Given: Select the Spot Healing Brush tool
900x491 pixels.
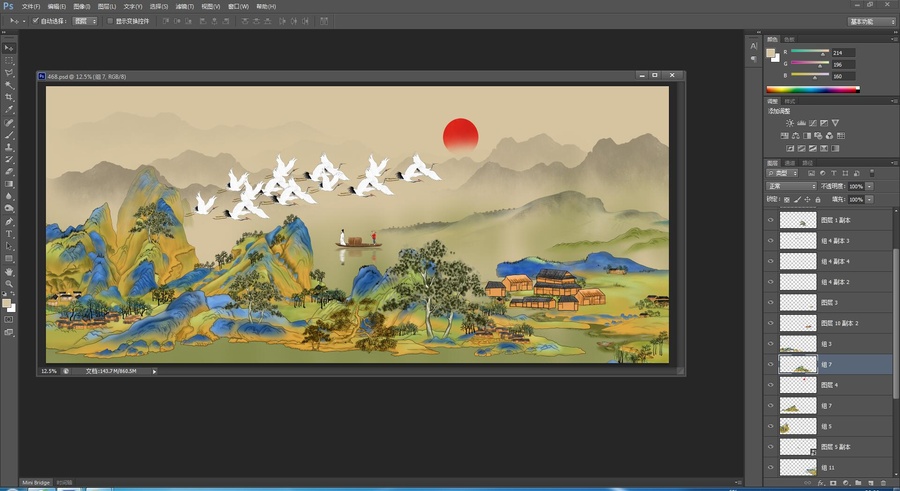Looking at the screenshot, I should pyautogui.click(x=9, y=123).
